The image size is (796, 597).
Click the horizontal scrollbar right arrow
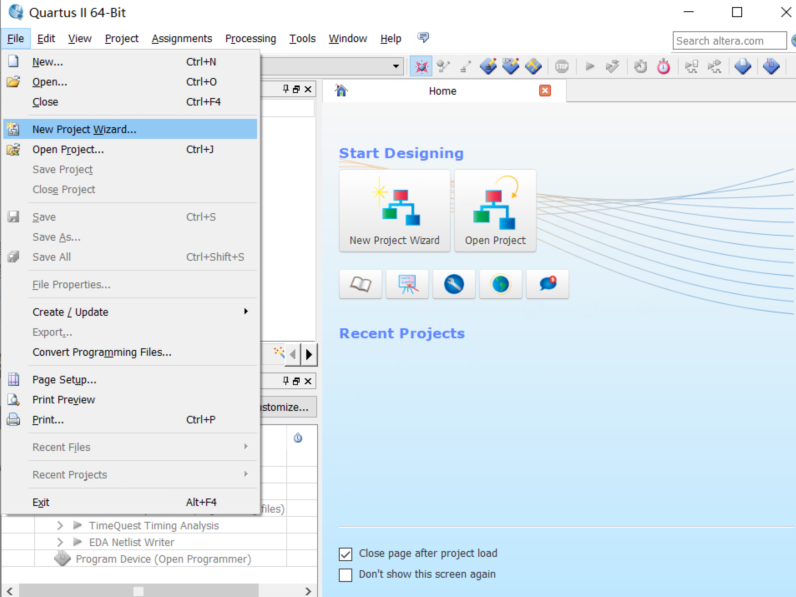coord(308,591)
